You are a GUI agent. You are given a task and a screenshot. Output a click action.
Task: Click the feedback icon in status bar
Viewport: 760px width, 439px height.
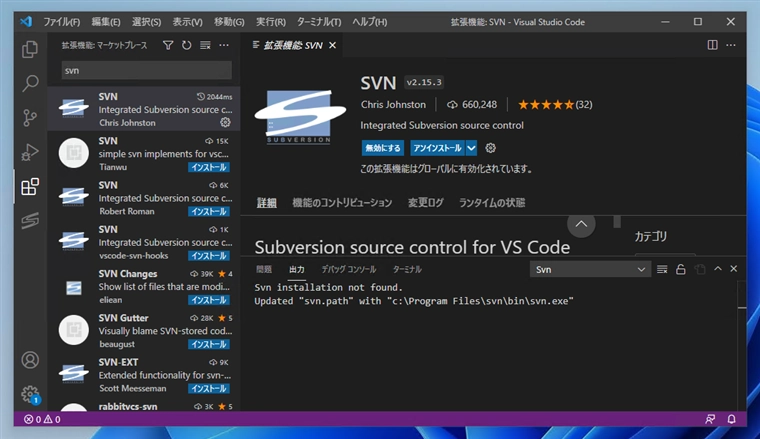point(710,419)
